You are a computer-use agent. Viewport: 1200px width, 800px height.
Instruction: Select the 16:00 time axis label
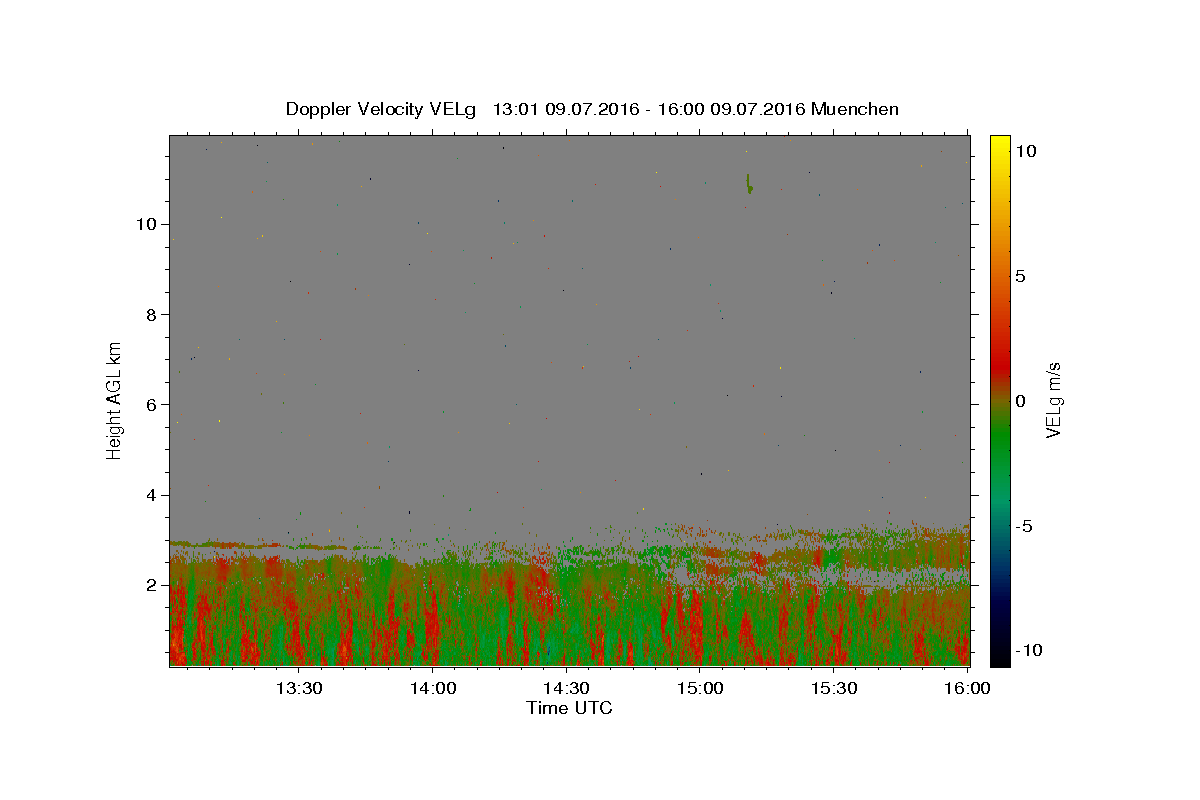click(x=967, y=688)
